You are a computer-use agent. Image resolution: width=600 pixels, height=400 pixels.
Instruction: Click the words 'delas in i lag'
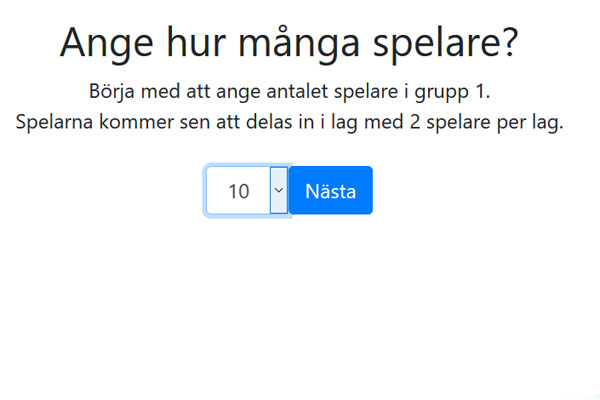tap(302, 123)
